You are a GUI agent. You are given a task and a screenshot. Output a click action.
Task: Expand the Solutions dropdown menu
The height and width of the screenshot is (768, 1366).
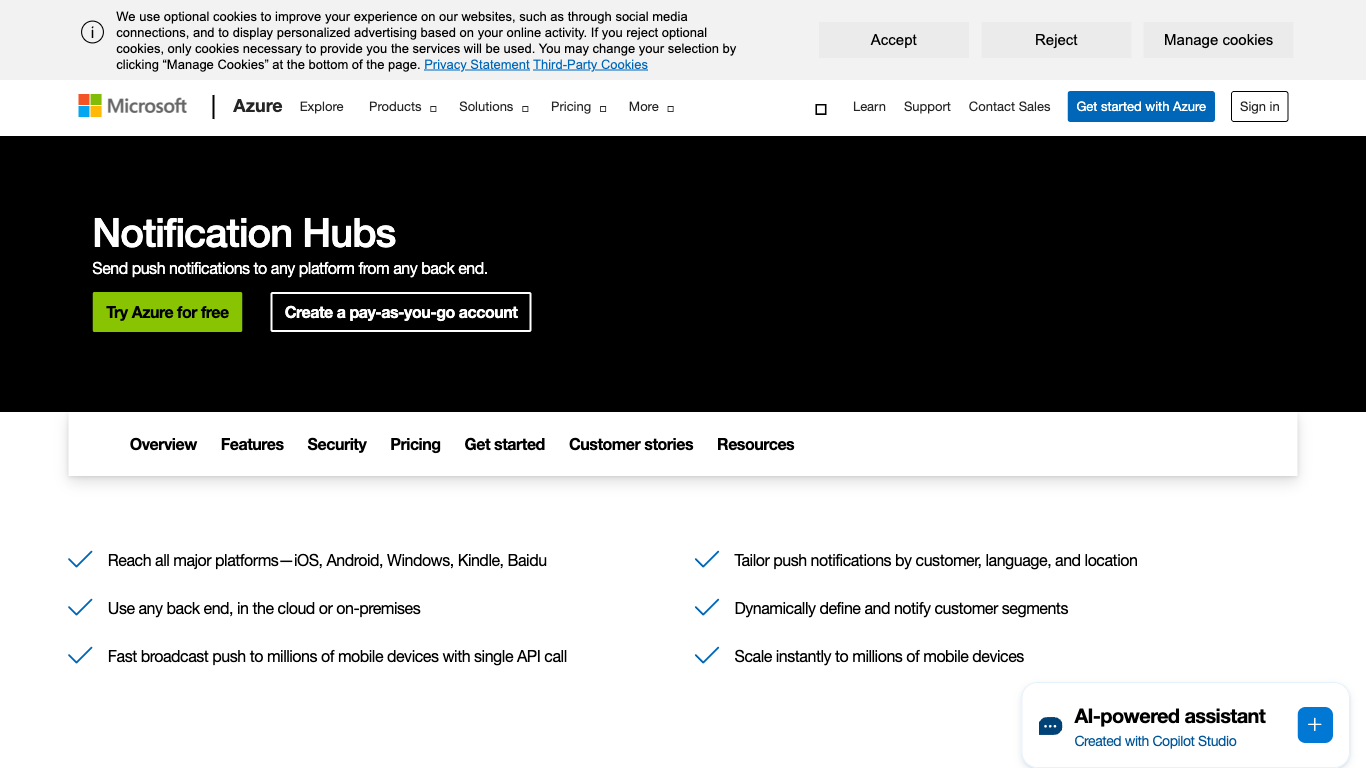point(494,107)
